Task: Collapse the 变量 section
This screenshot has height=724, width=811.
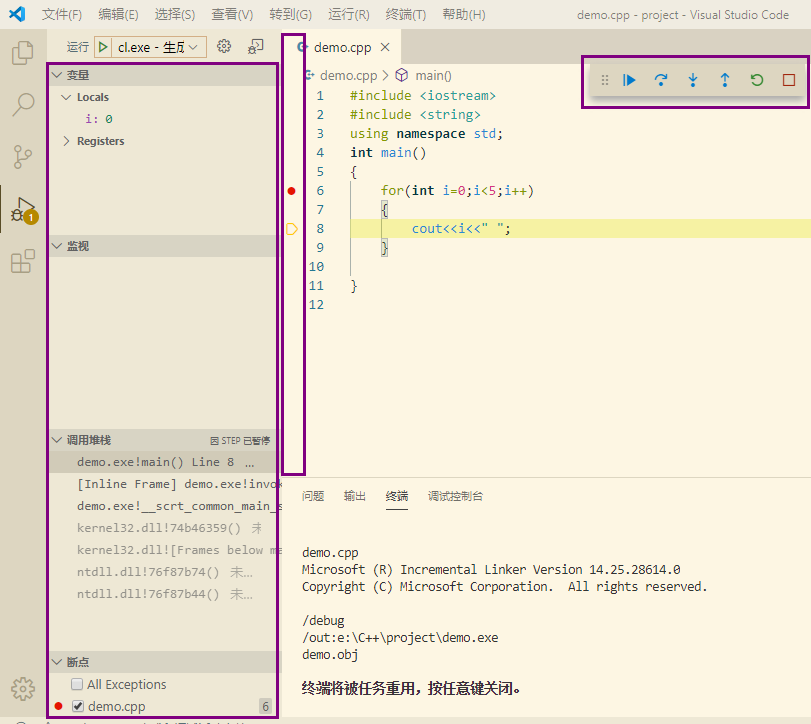Action: (57, 76)
